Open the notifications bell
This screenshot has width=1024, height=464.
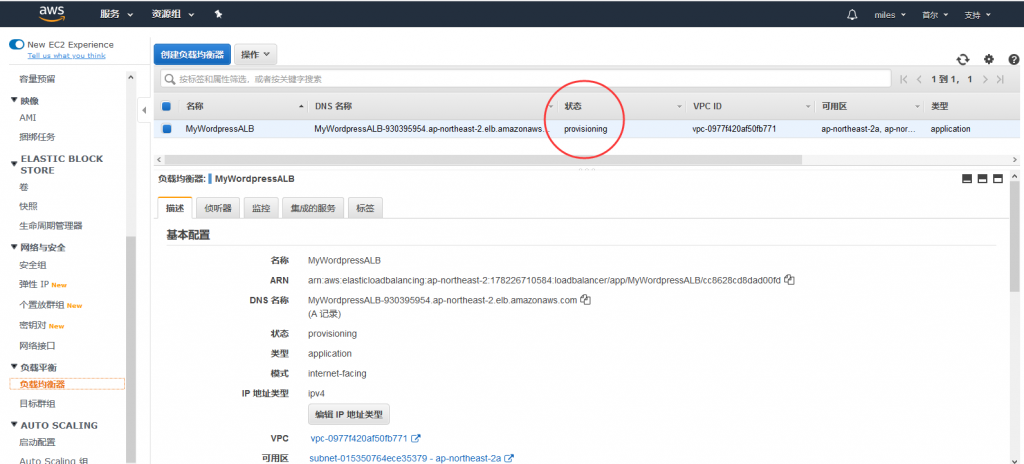pyautogui.click(x=852, y=14)
